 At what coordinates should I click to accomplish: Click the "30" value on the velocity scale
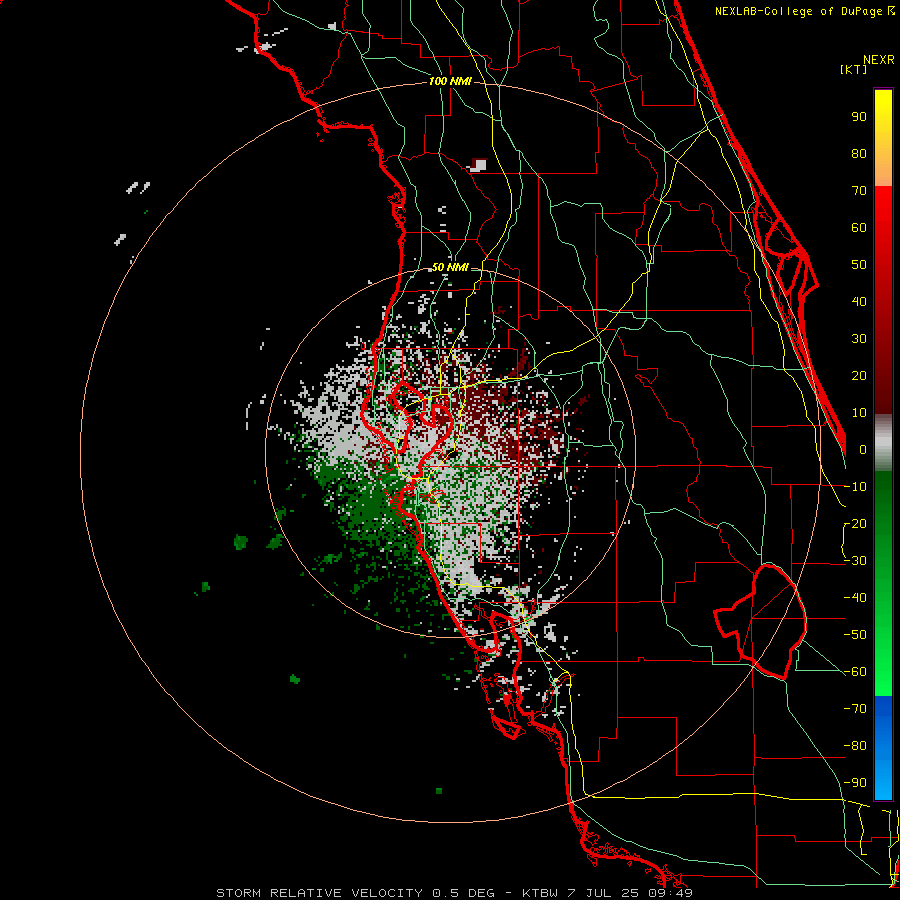(x=859, y=339)
